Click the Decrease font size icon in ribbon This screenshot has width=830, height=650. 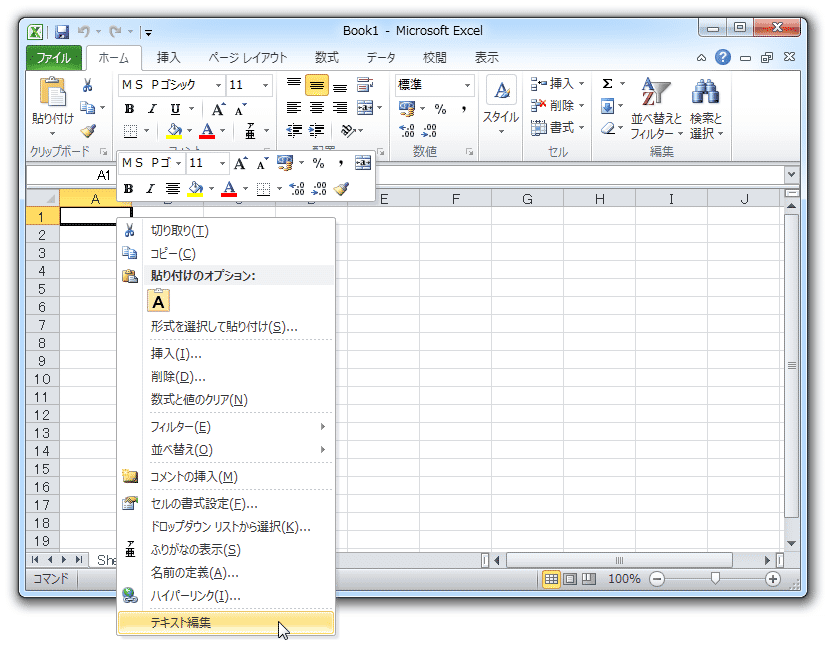241,109
